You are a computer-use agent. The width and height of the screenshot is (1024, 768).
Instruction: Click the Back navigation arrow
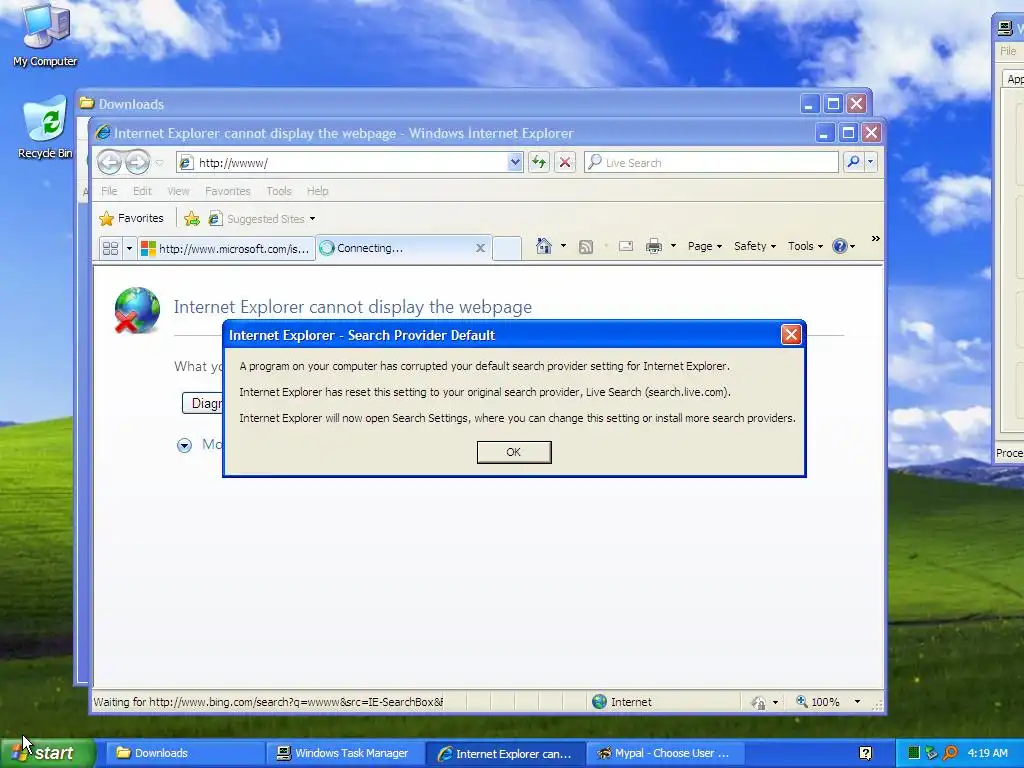pos(109,162)
